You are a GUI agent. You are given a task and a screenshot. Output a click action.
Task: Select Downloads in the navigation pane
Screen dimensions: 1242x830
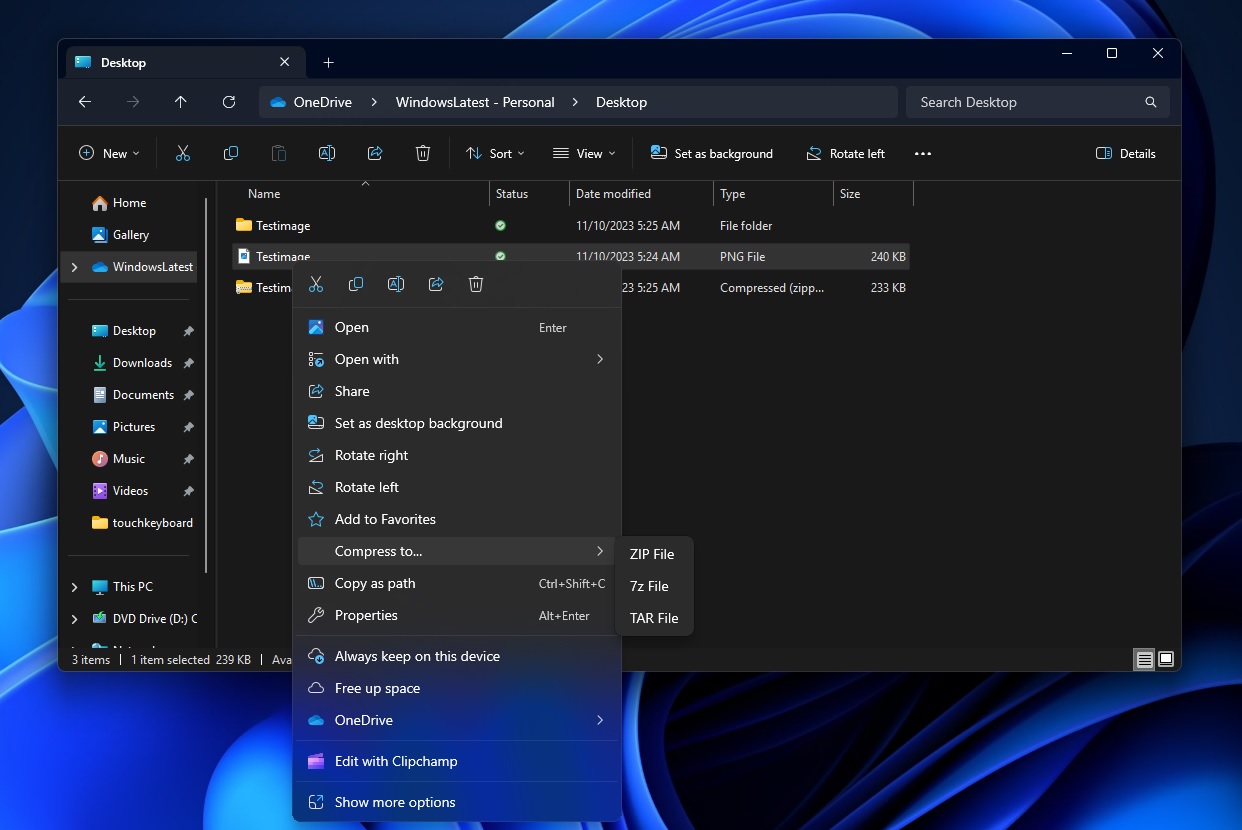[x=142, y=363]
